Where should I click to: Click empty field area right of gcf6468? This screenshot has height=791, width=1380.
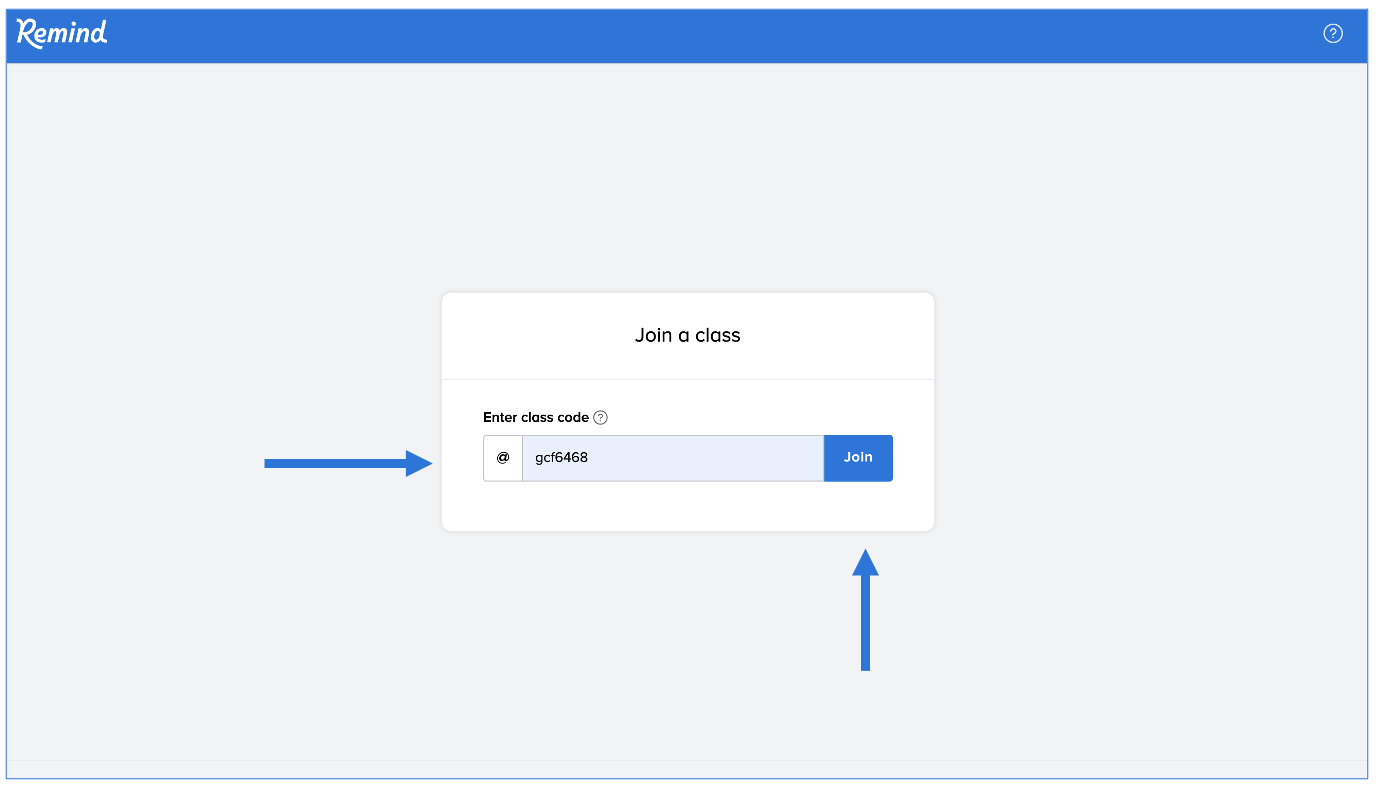[x=720, y=458]
